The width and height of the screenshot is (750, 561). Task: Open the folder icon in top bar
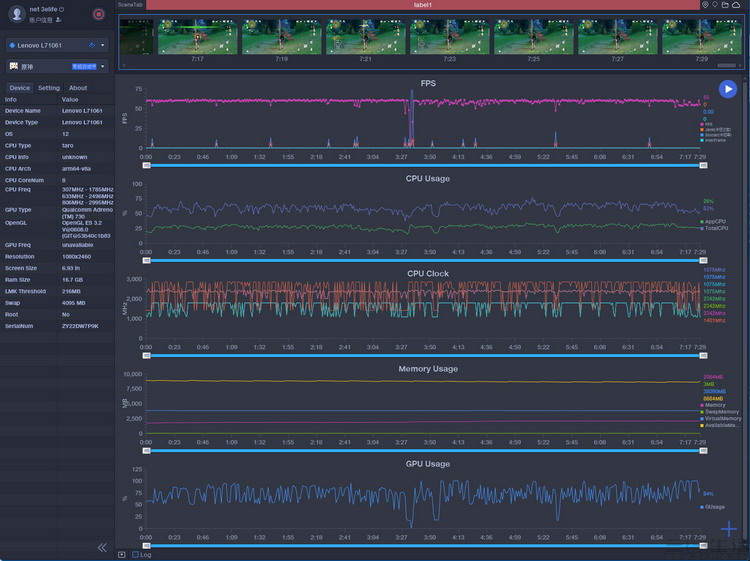(725, 5)
